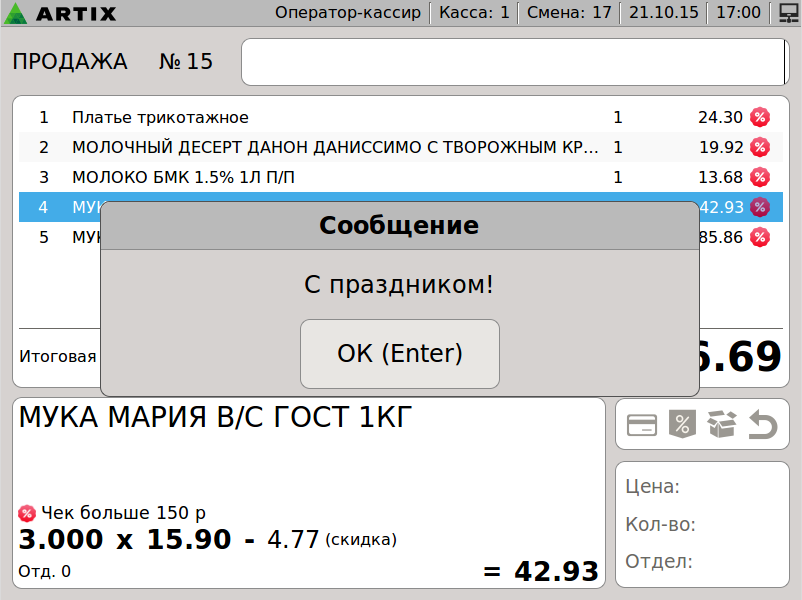Click discount badge on МОЛОКО БМК row
The height and width of the screenshot is (600, 802).
point(760,177)
